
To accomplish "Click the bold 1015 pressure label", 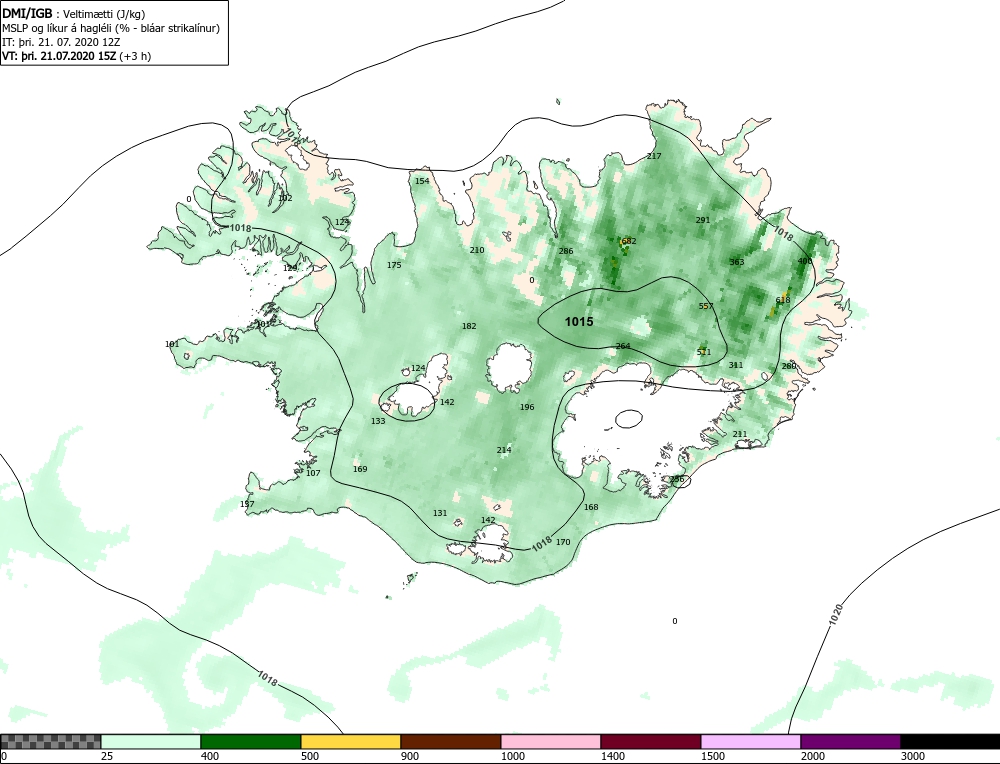I will [579, 321].
